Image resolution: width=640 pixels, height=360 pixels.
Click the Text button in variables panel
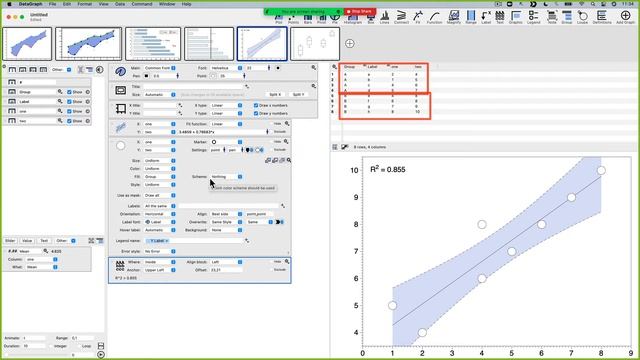44,241
